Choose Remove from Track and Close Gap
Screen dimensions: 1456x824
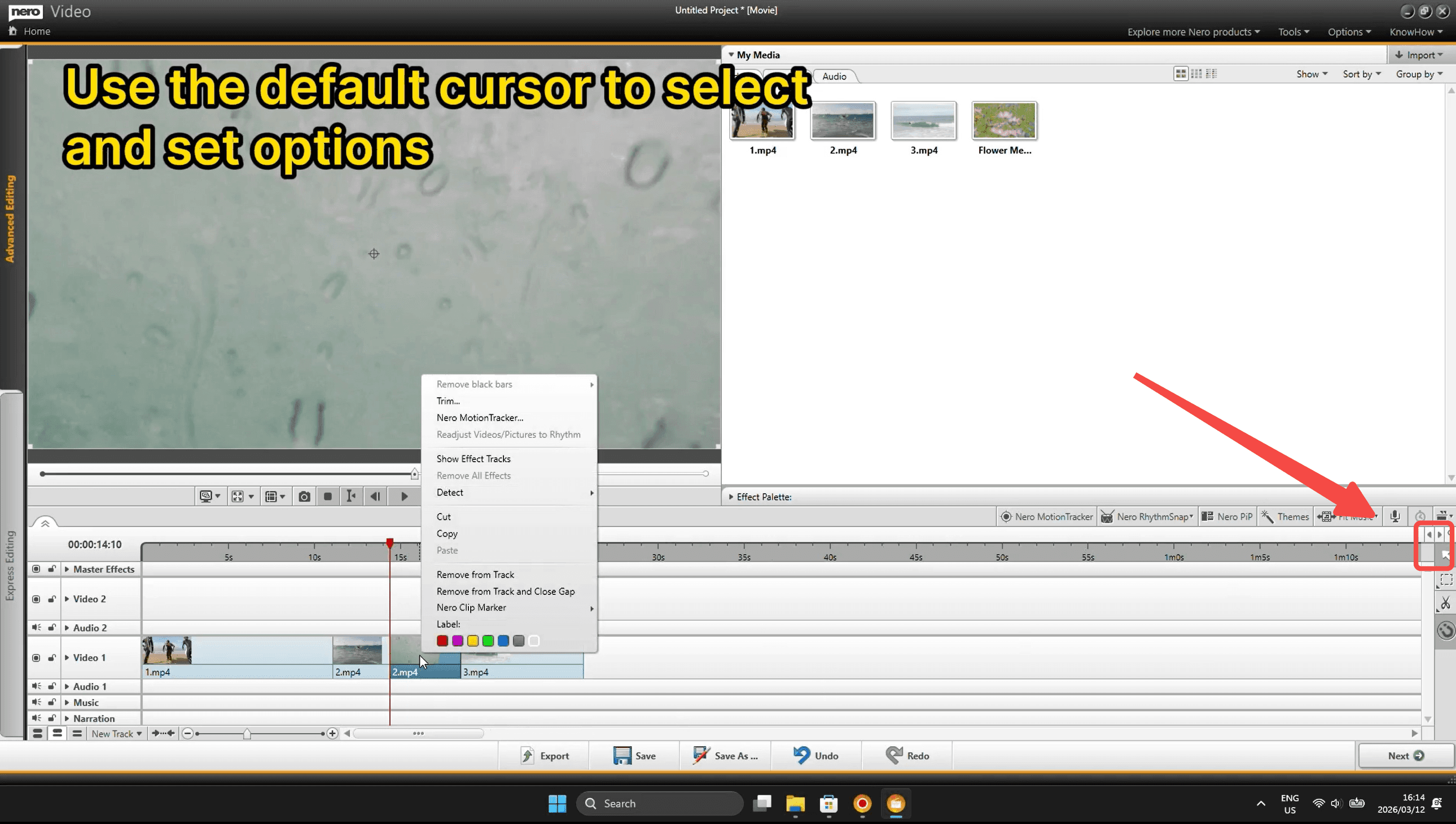(x=505, y=591)
